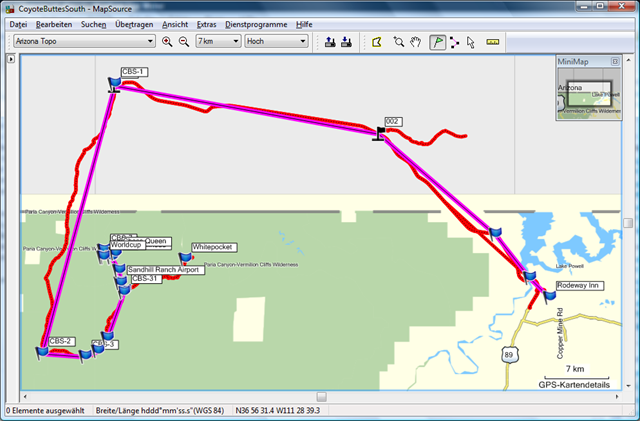Click the Whitepocket waypoint label
The image size is (640, 421).
(x=214, y=247)
